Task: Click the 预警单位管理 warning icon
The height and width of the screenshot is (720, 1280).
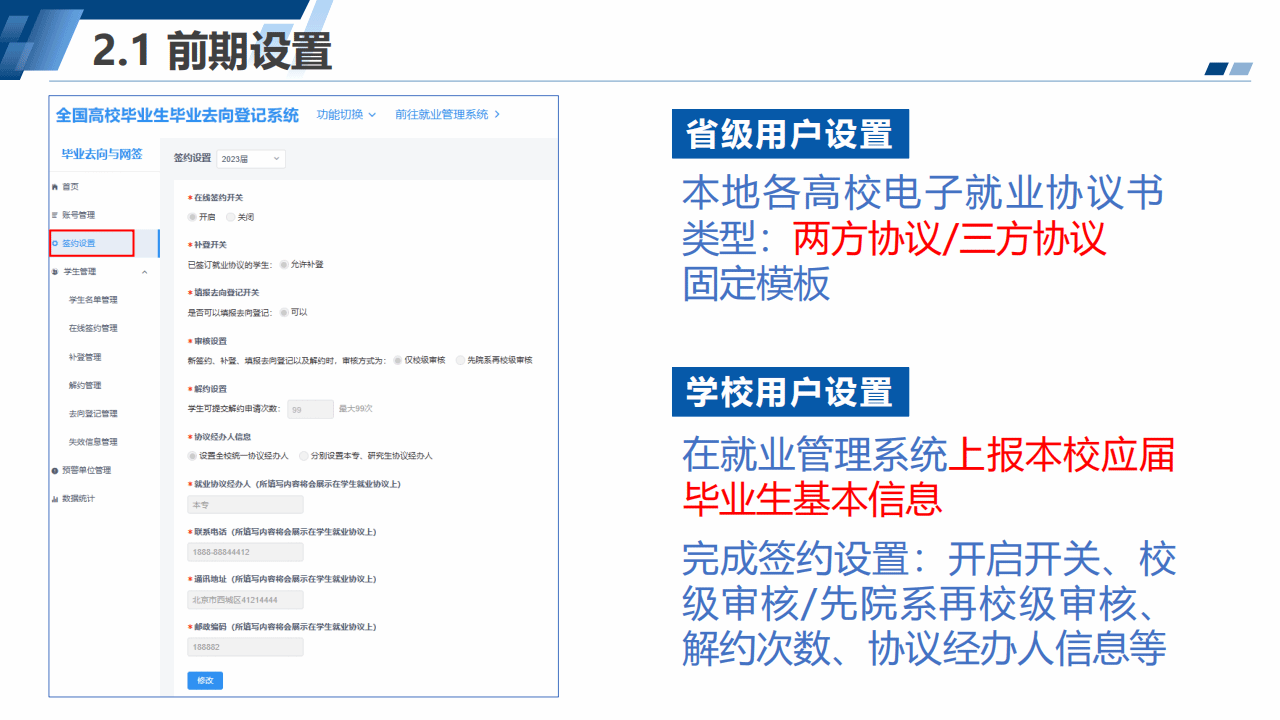Action: tap(54, 470)
